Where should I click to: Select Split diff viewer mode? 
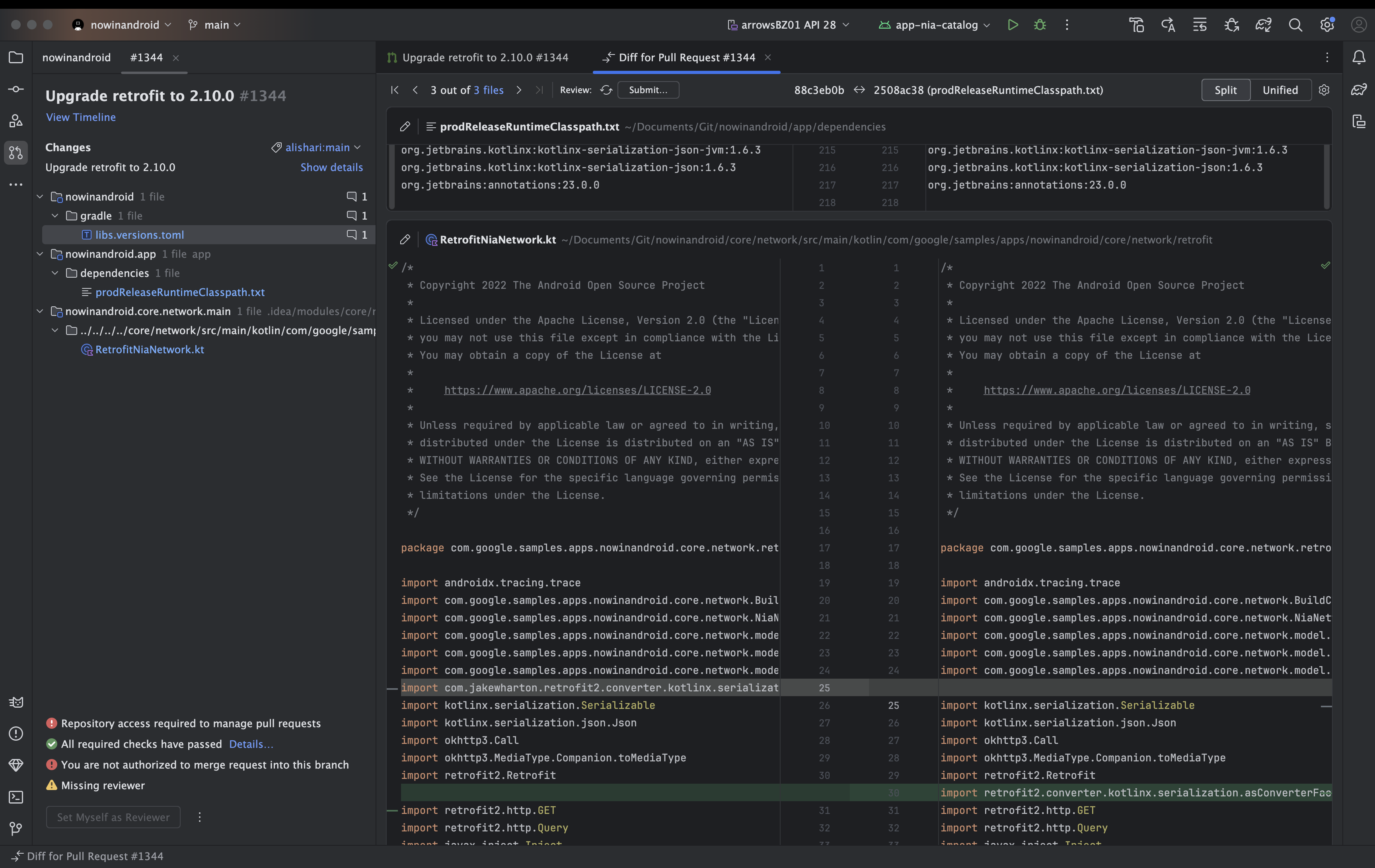(x=1225, y=90)
